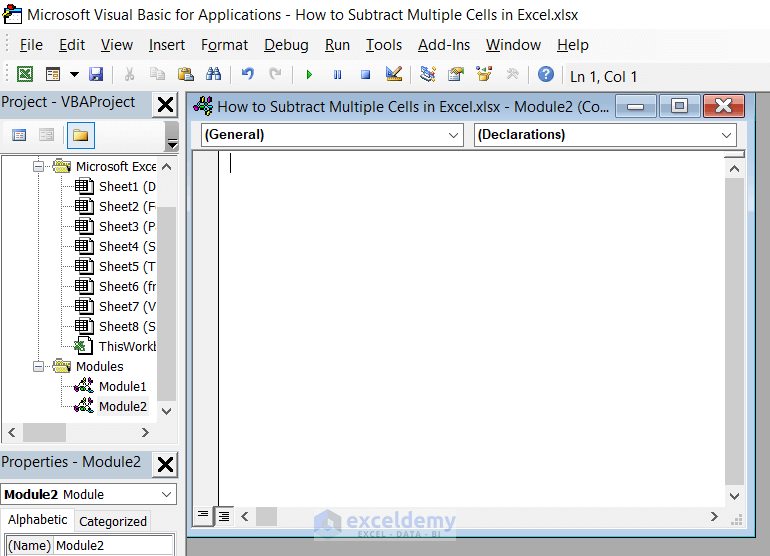Select Module1 in Modules folder
This screenshot has height=556, width=770.
click(110, 387)
